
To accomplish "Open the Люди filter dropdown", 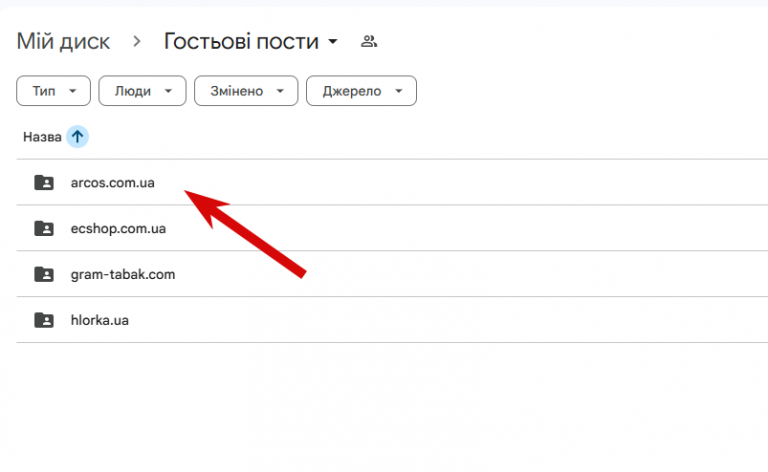I will click(x=142, y=91).
